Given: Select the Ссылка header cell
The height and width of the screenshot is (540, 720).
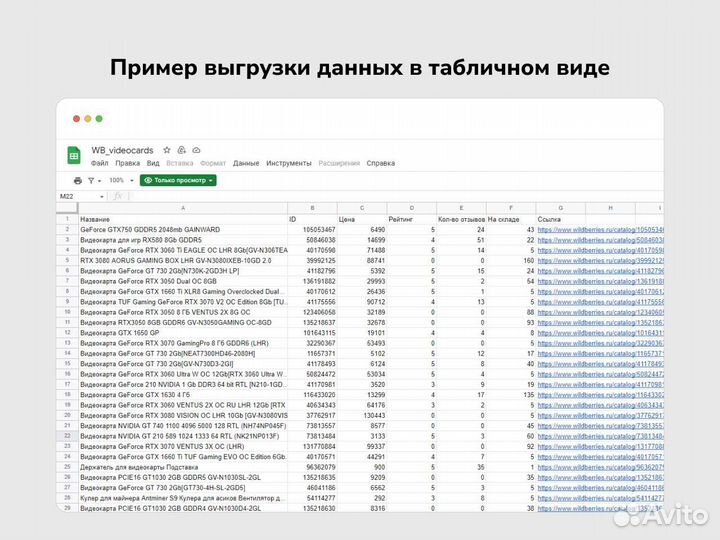Looking at the screenshot, I should (x=561, y=219).
